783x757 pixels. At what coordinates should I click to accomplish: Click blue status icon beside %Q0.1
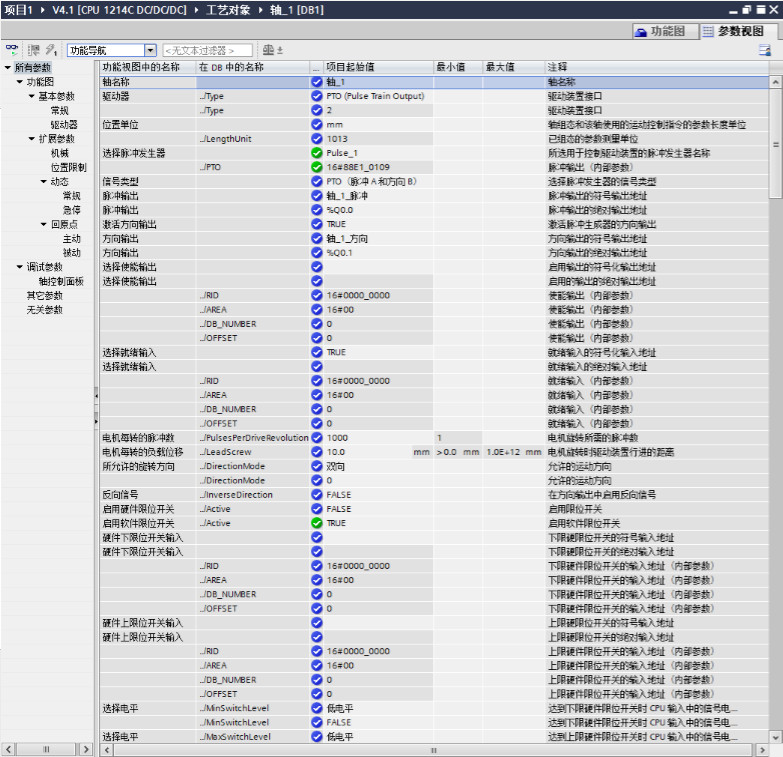tap(317, 253)
